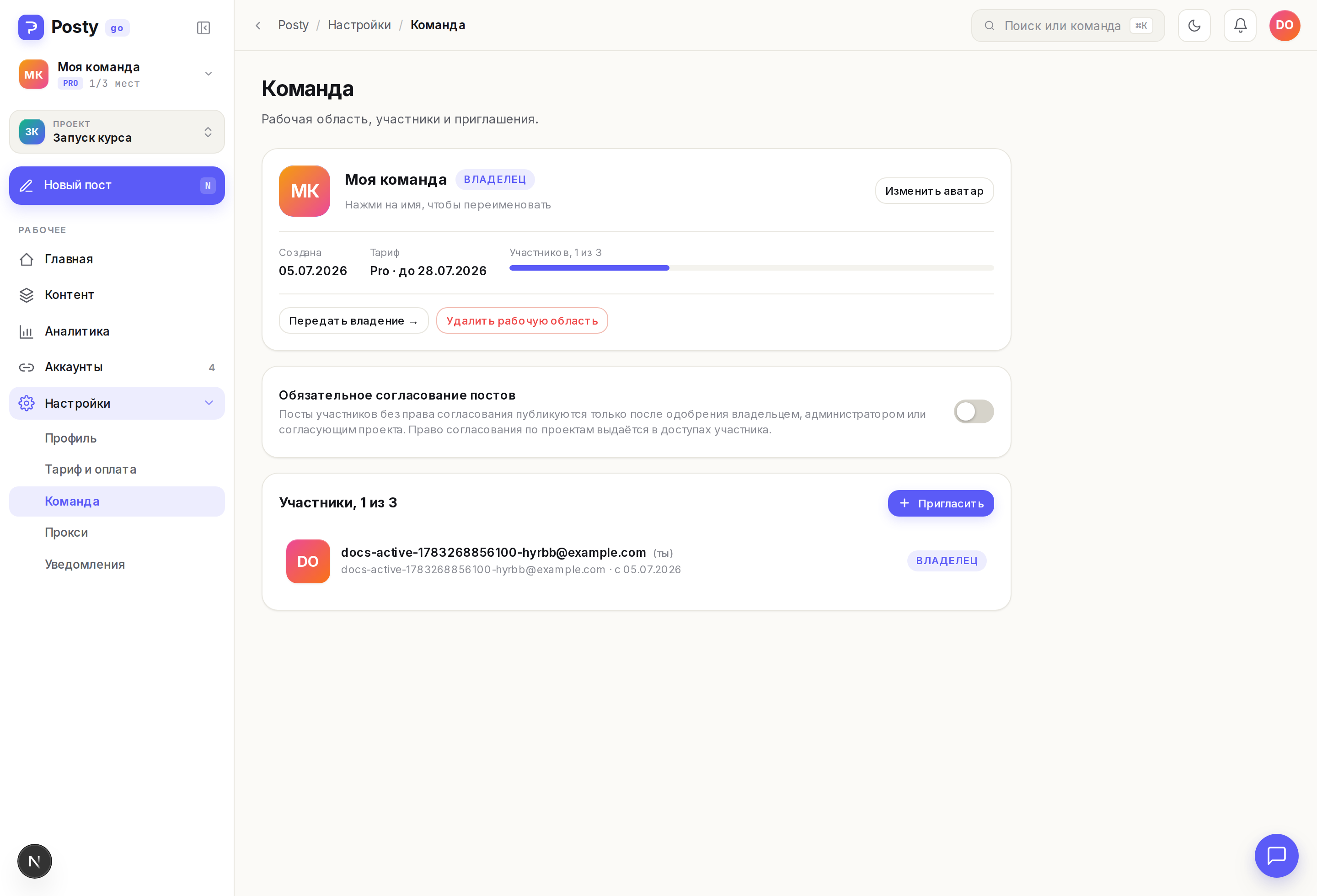Expand the Моя команда workspace switcher chevron
This screenshot has height=896, width=1317.
click(209, 74)
